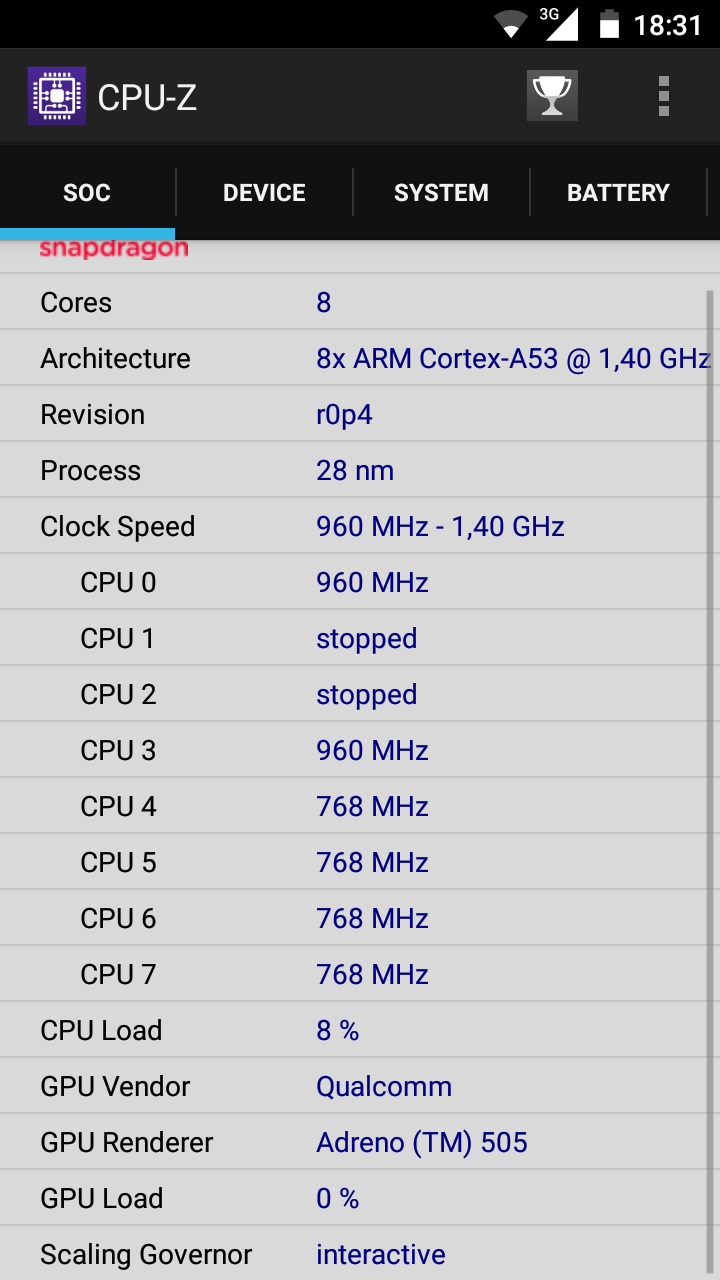Tap the Snapdragon logo
The image size is (720, 1280).
(114, 249)
